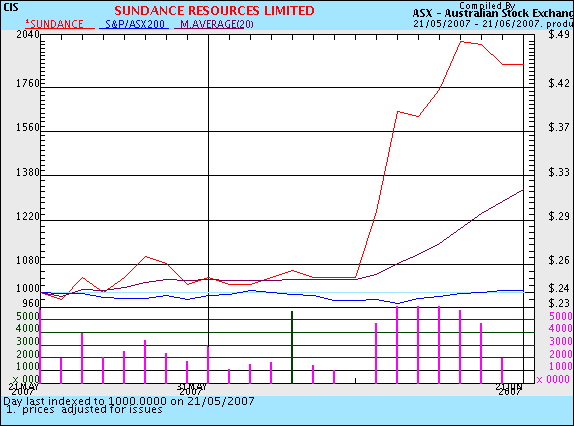This screenshot has width=574, height=426.
Task: Click the green 5000 volume label on left
Action: pyautogui.click(x=27, y=316)
